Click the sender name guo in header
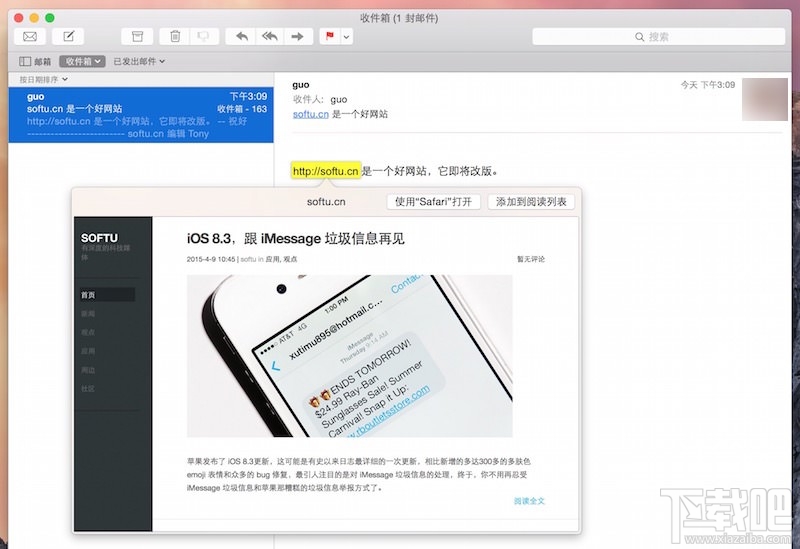 click(301, 85)
